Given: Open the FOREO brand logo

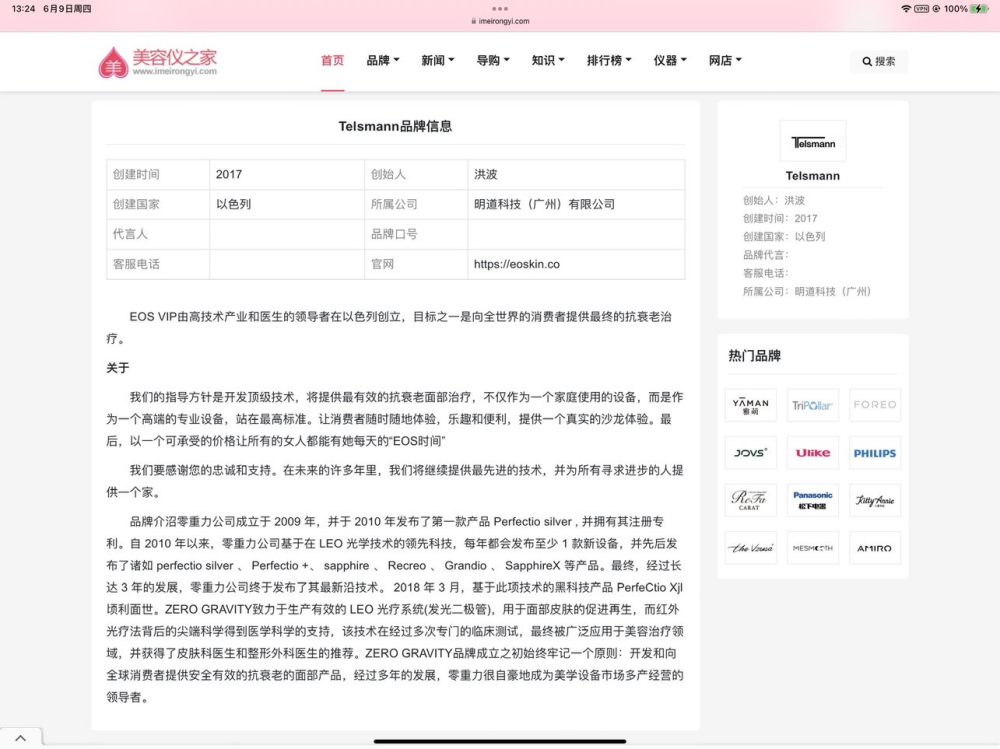Looking at the screenshot, I should coord(875,405).
